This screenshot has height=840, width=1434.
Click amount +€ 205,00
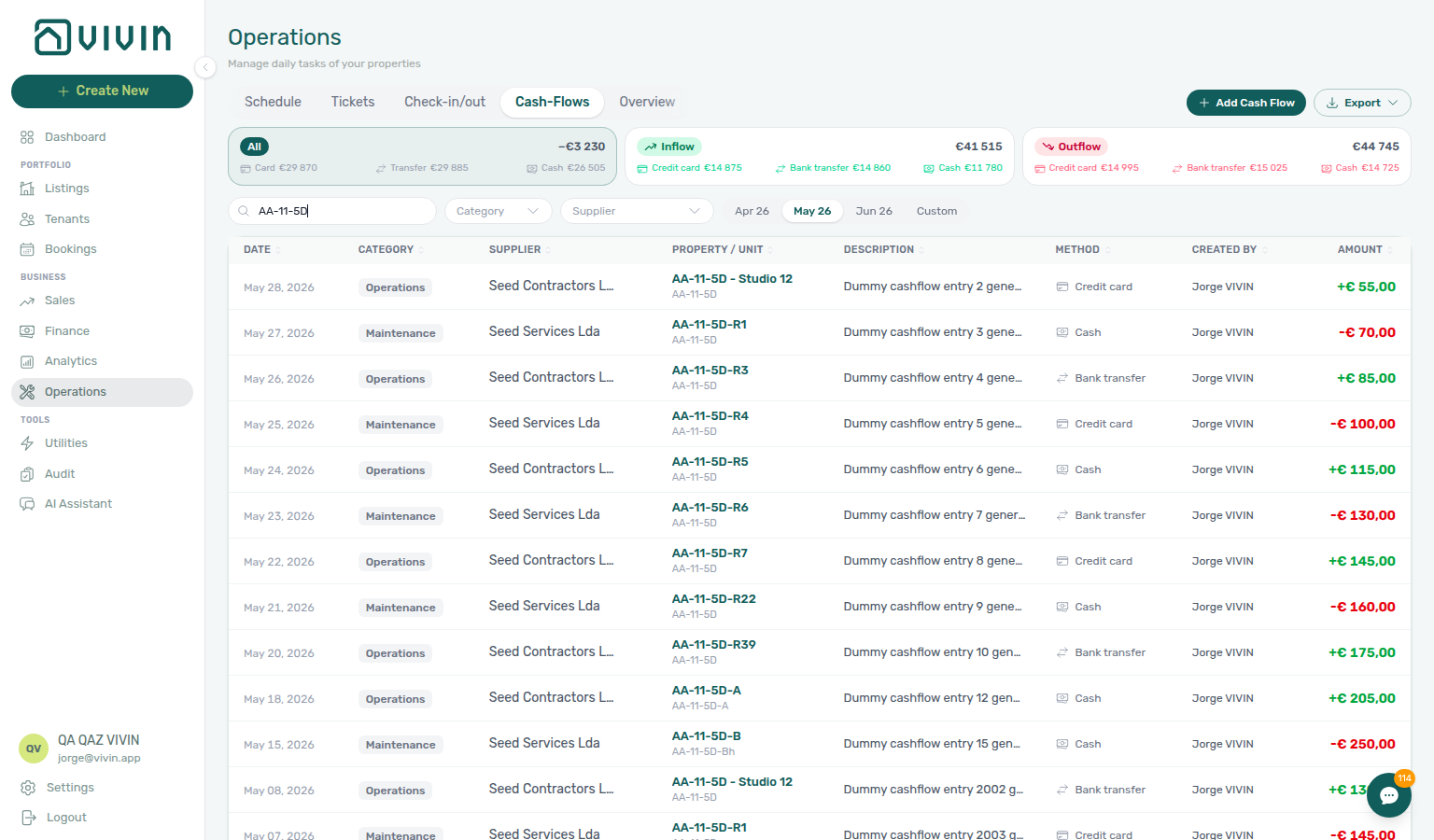(1361, 698)
